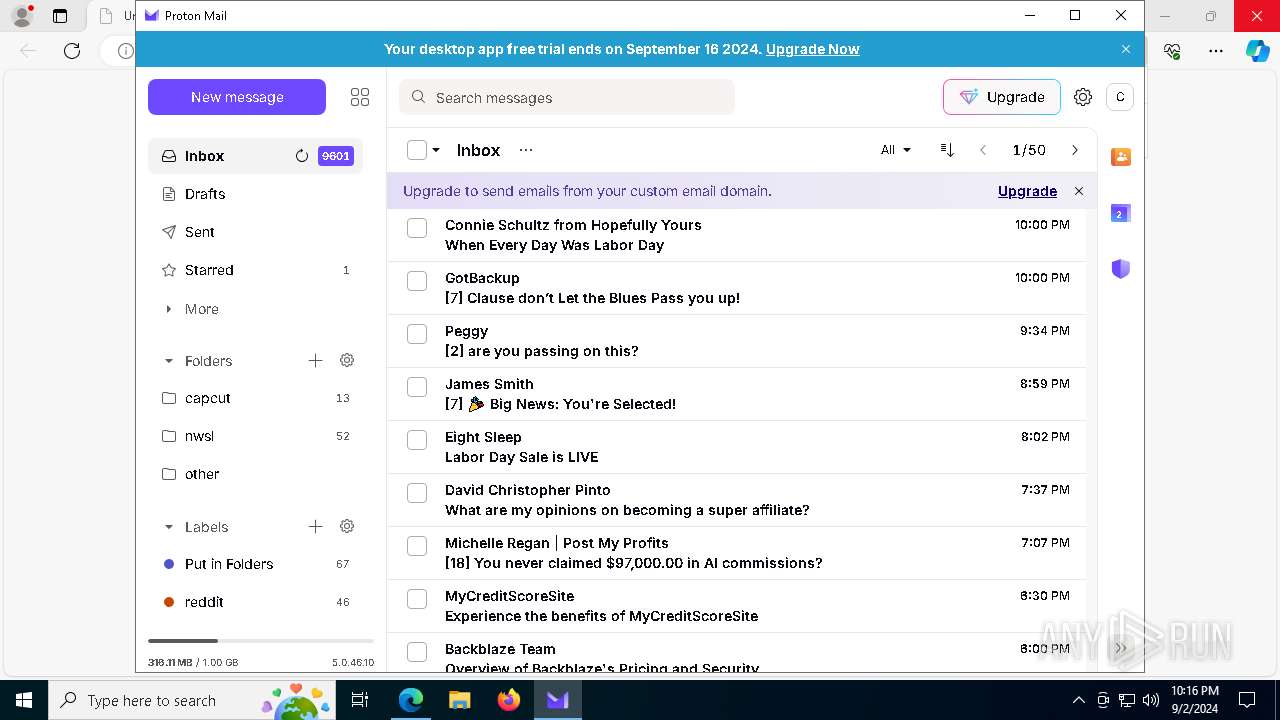Open the nwsl folder
1280x720 pixels.
point(255,436)
